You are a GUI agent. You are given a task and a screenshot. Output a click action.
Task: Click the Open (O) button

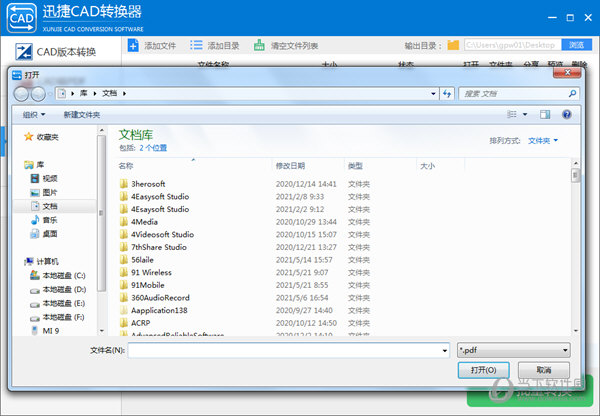coord(483,370)
